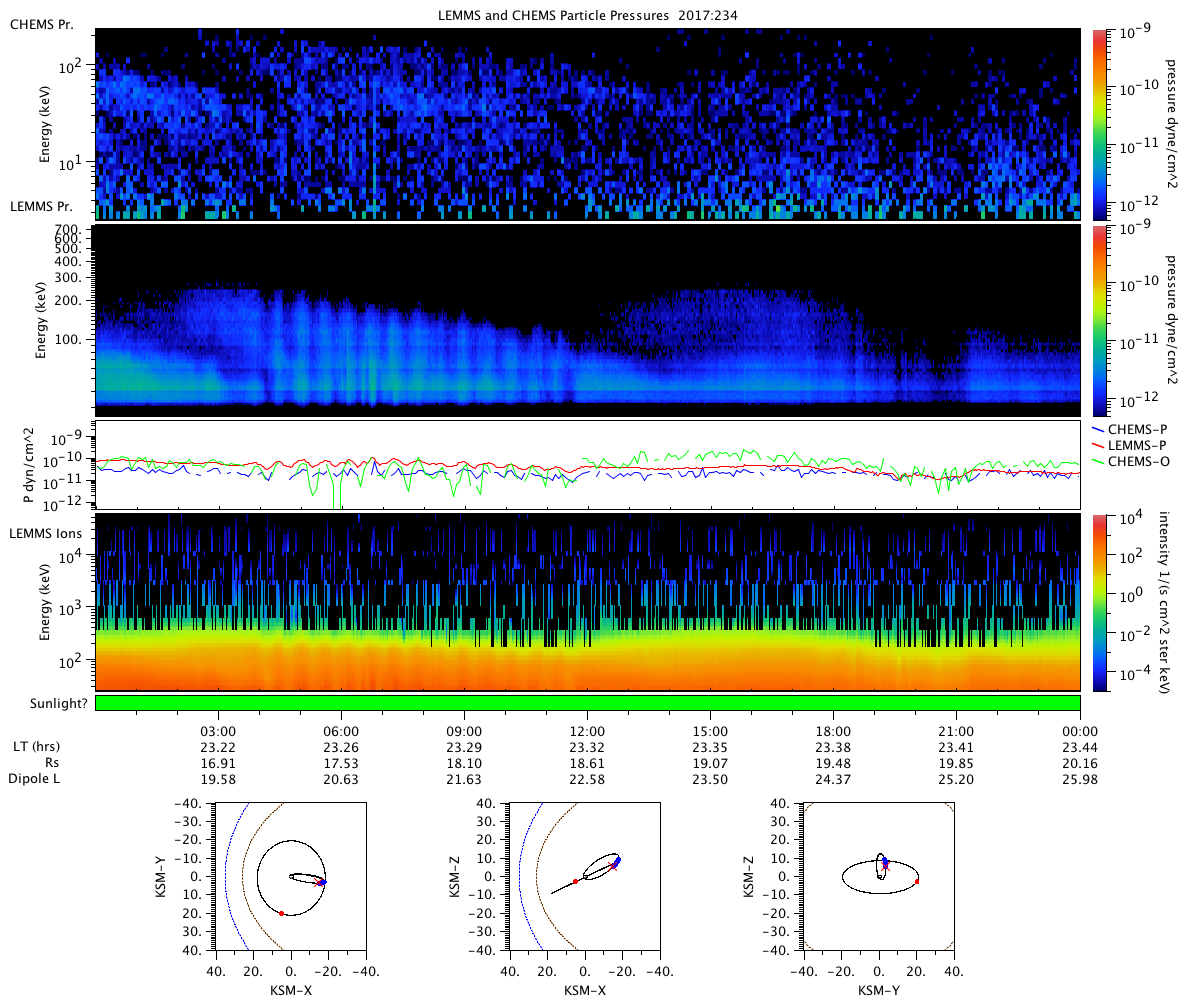Click the 09:00 time tick label
1200x1000 pixels.
pos(465,731)
